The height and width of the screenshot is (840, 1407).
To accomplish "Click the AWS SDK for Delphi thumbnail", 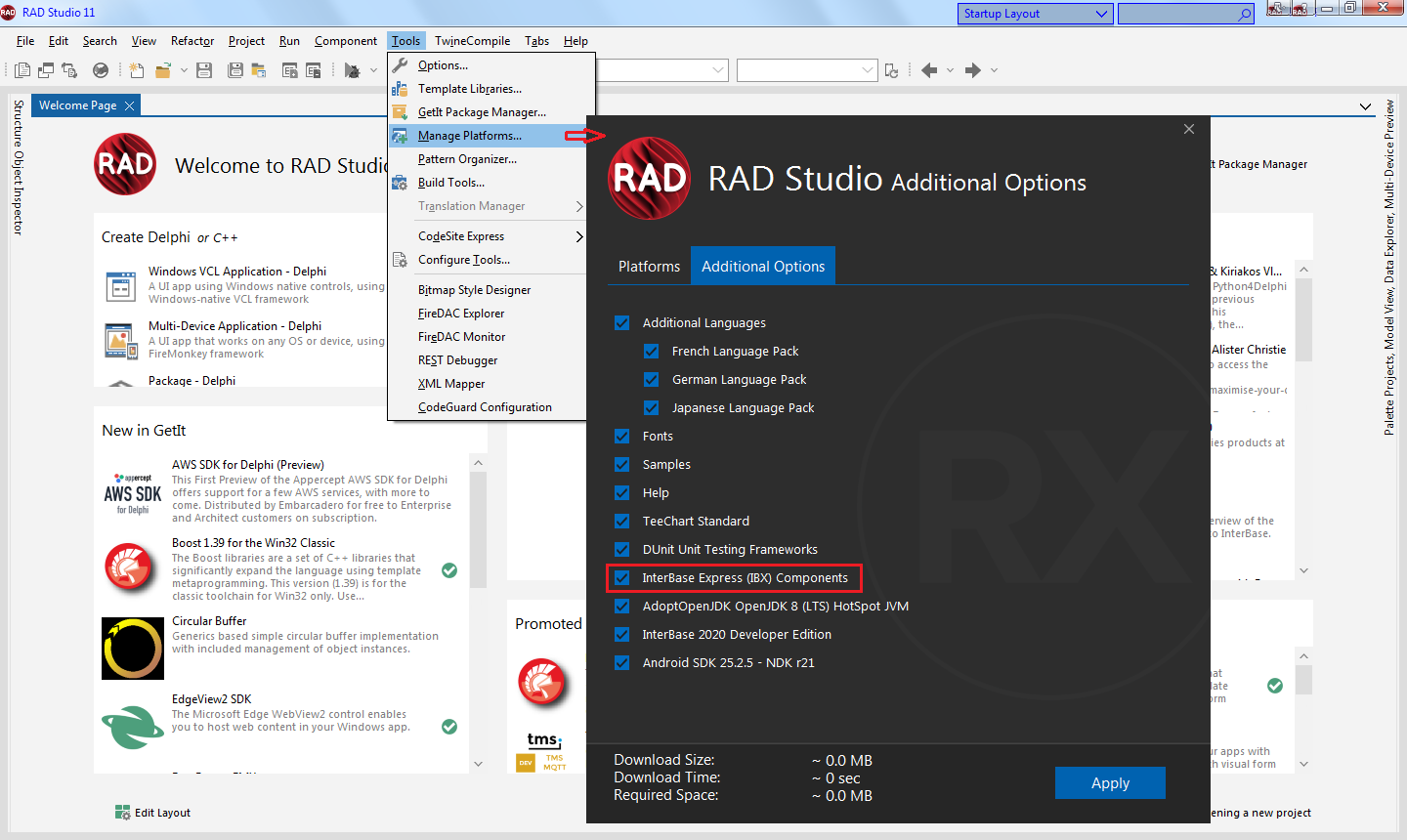I will (x=133, y=493).
